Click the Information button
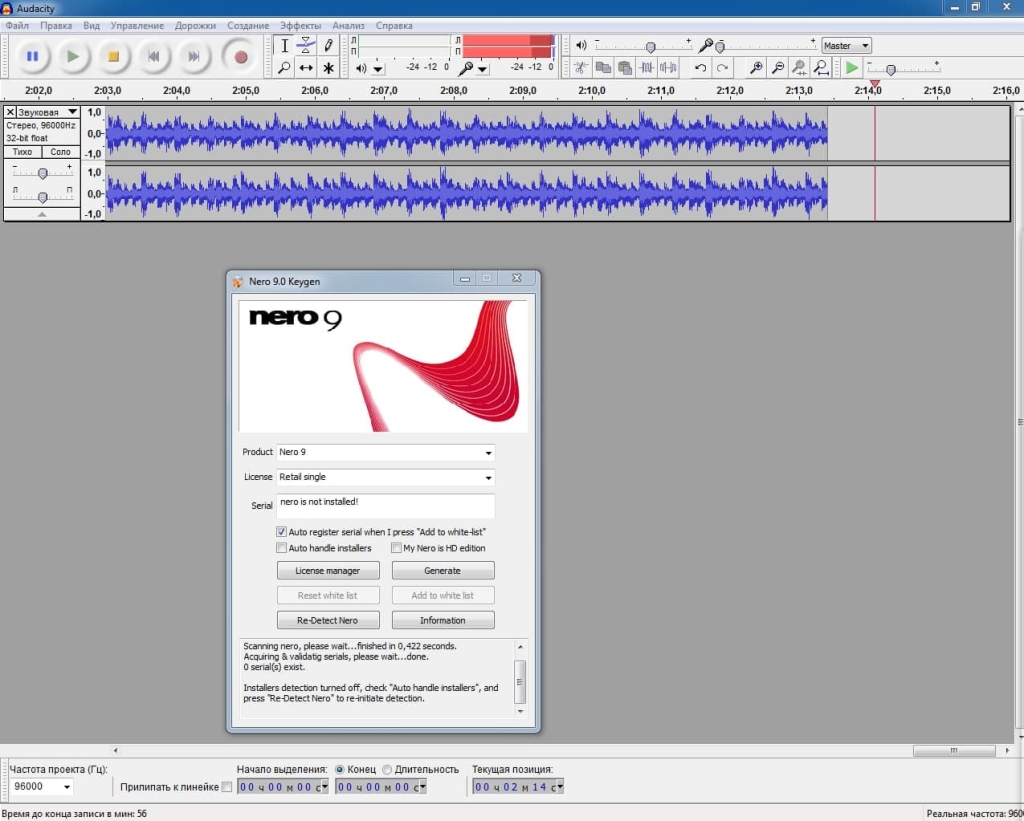 coord(443,620)
